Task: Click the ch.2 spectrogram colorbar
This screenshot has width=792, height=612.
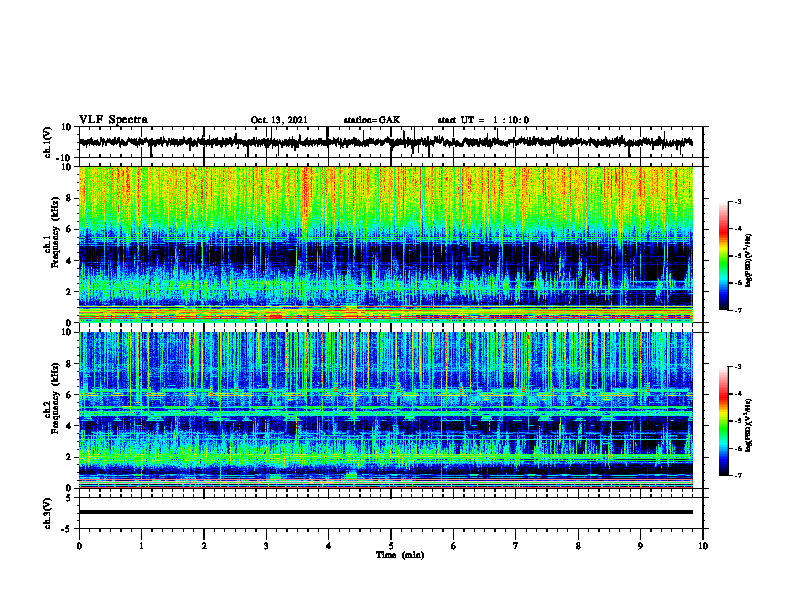Action: coord(724,421)
